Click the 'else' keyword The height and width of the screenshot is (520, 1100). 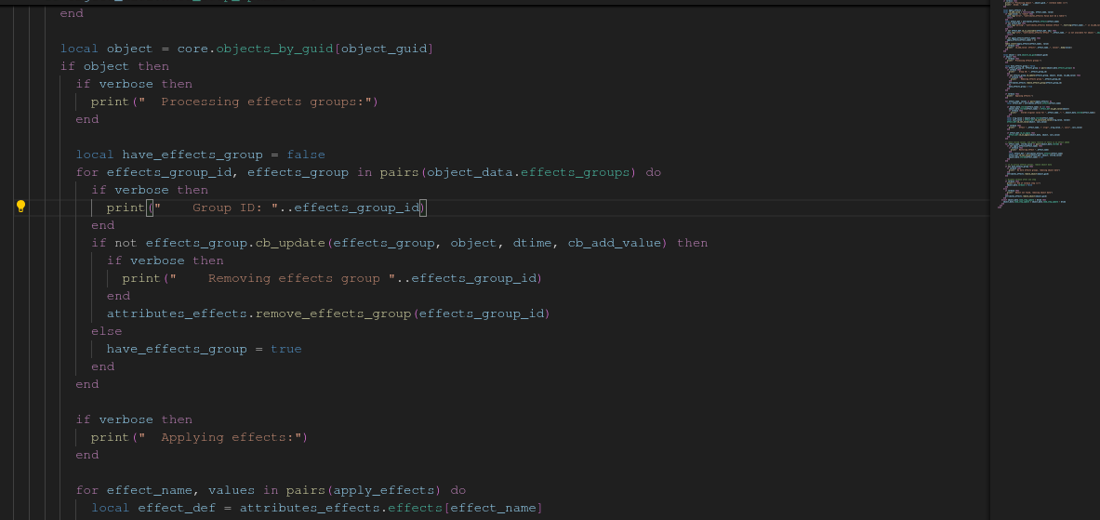106,331
